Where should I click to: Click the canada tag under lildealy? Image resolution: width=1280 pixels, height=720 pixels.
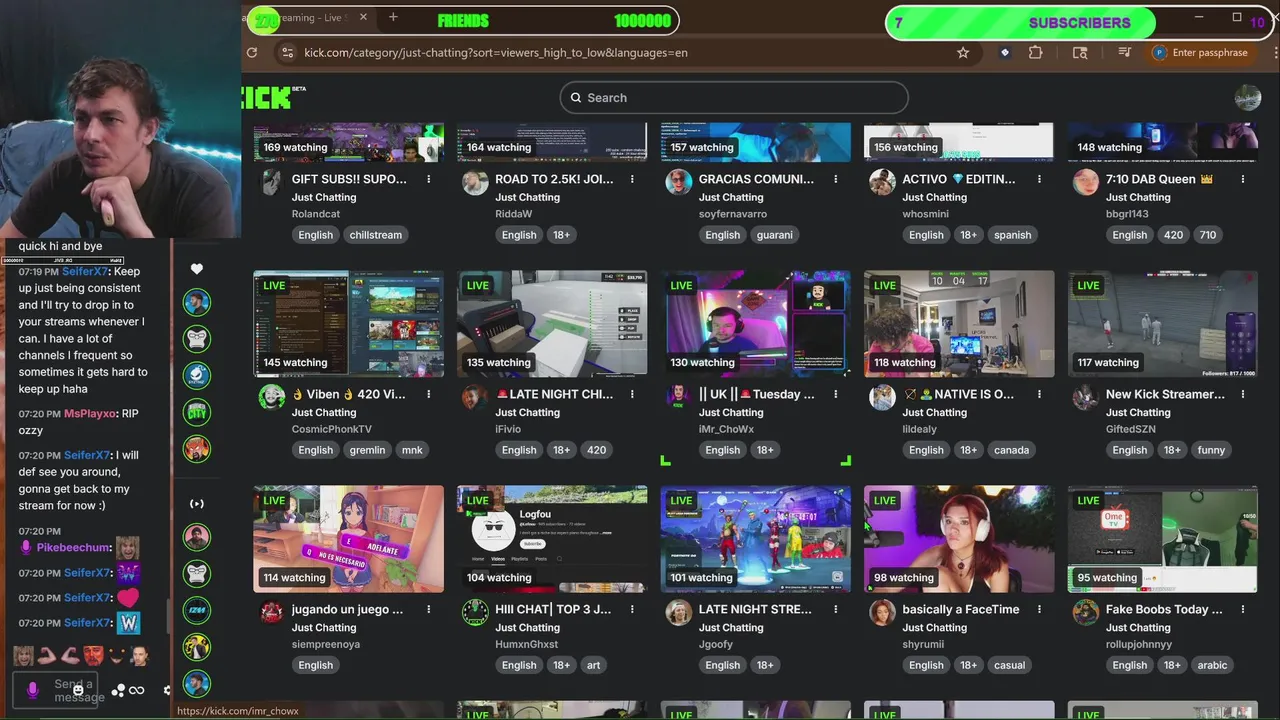(x=1011, y=450)
